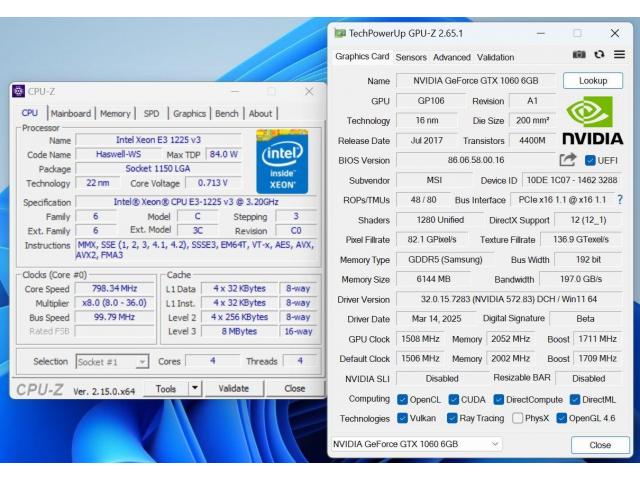The width and height of the screenshot is (640, 480).
Task: Click the Multiplier x8.0 (8.0 - 36.0) value
Action: pos(114,303)
